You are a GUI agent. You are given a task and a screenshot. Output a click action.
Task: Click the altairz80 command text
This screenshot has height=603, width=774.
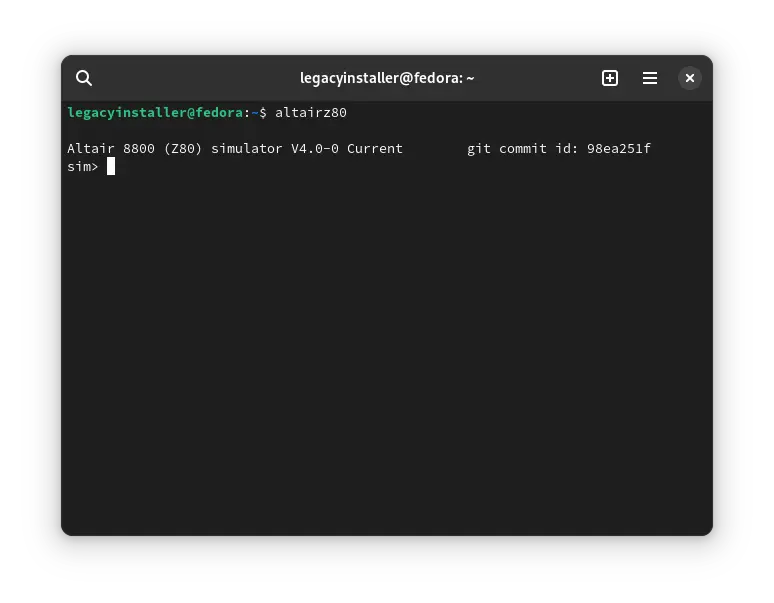311,113
